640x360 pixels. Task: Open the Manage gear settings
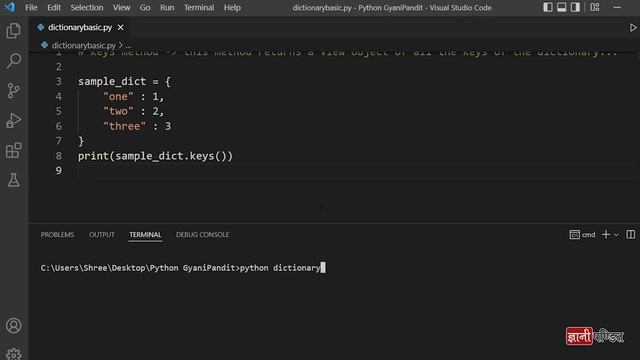pyautogui.click(x=13, y=354)
